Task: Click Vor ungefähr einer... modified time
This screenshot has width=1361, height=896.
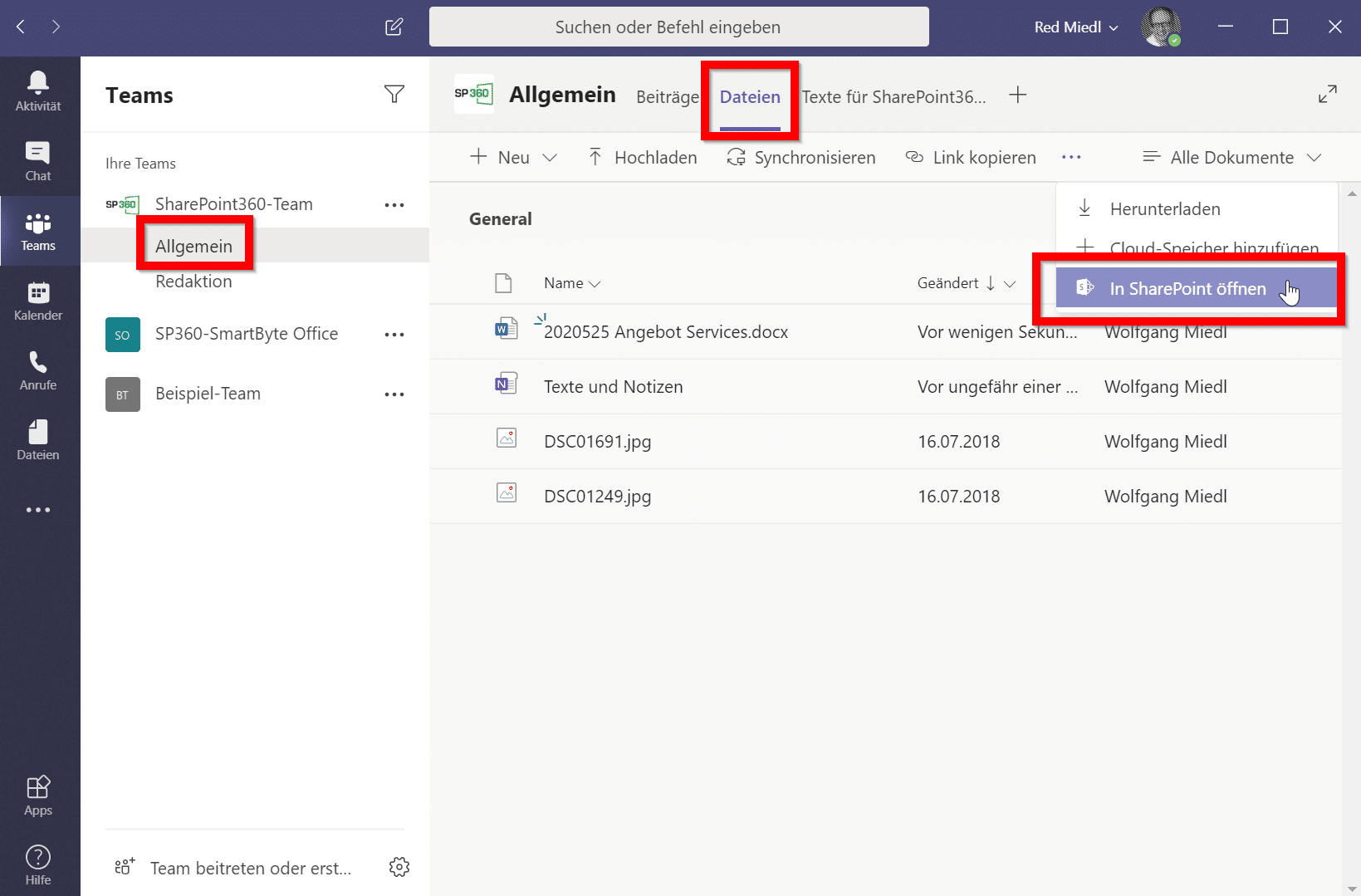Action: pyautogui.click(x=997, y=387)
